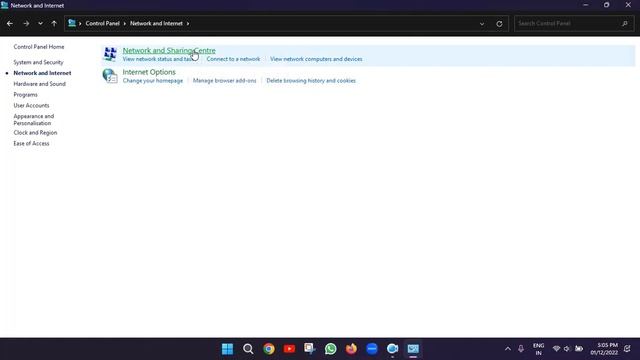Expand the chevron after Network and Internet breadcrumb
The width and height of the screenshot is (640, 360).
188,24
